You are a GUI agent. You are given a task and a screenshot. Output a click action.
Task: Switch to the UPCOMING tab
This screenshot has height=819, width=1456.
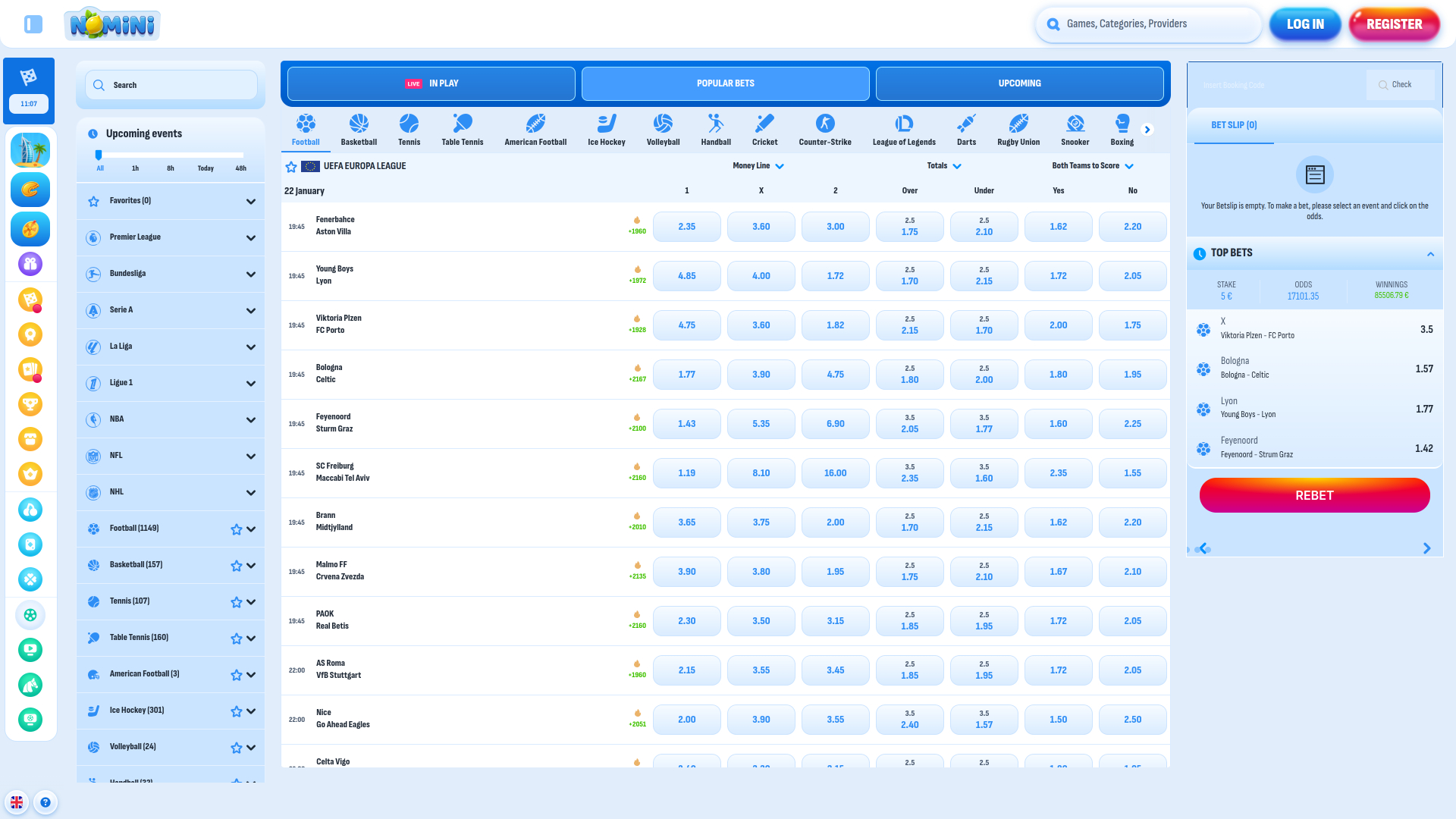click(x=1019, y=83)
